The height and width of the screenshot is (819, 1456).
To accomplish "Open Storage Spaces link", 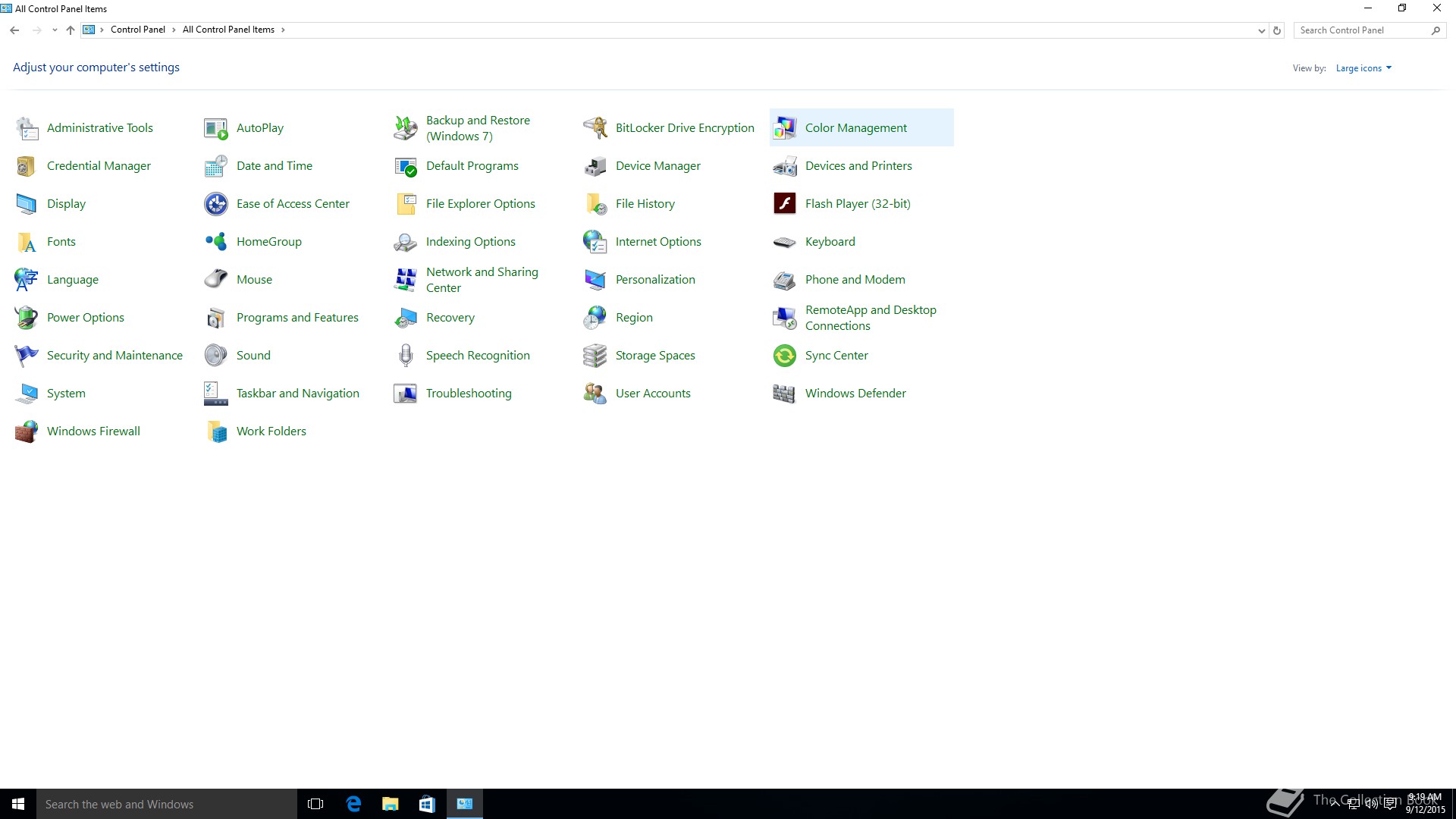I will click(655, 356).
